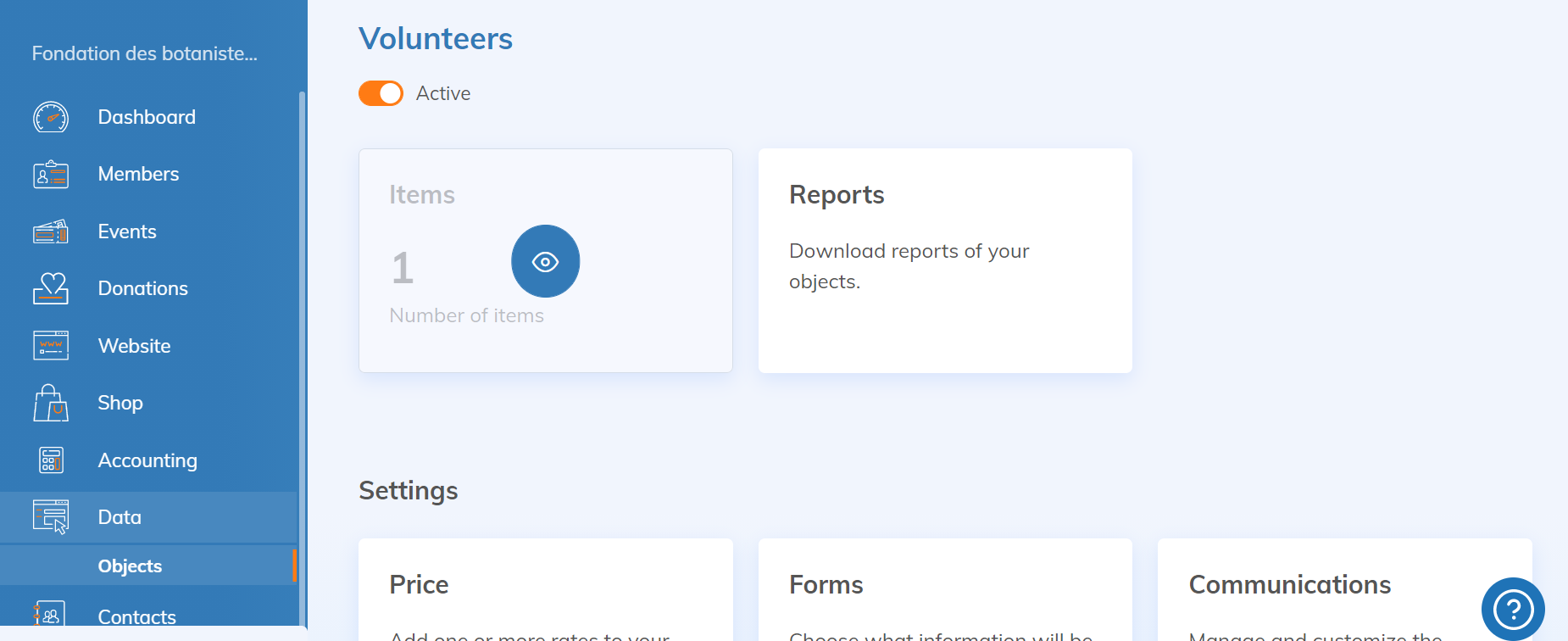The width and height of the screenshot is (1568, 641).
Task: Click the Accounting calculator icon
Action: (x=51, y=460)
